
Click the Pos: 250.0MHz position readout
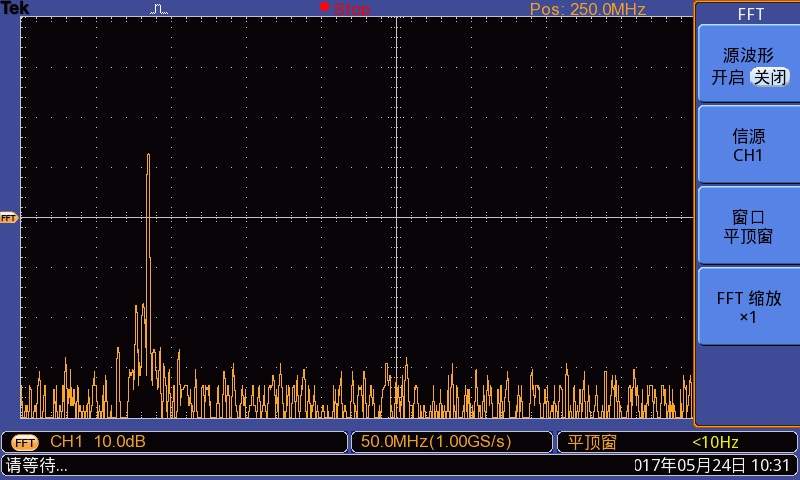tap(588, 9)
